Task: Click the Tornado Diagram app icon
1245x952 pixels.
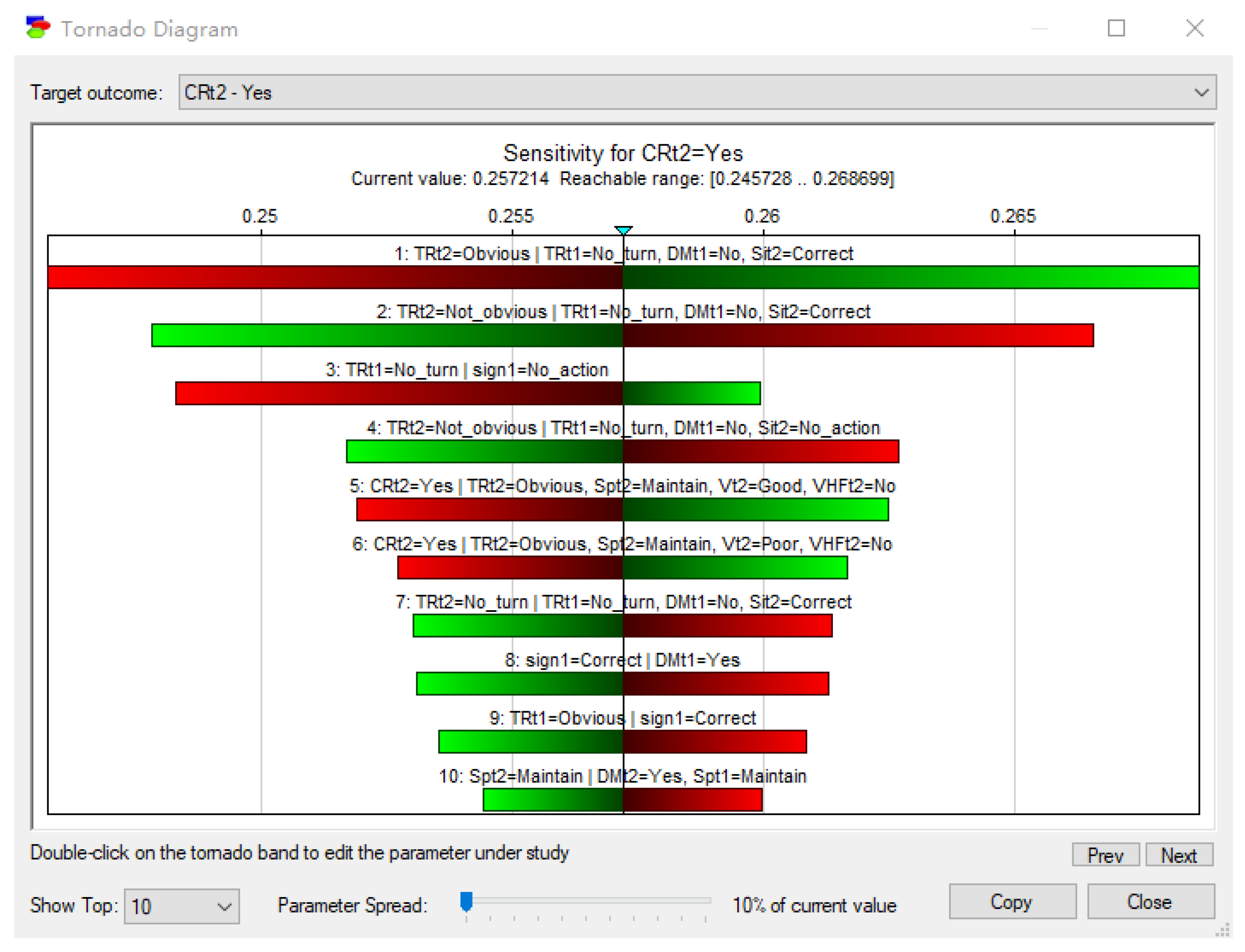Action: (x=38, y=27)
